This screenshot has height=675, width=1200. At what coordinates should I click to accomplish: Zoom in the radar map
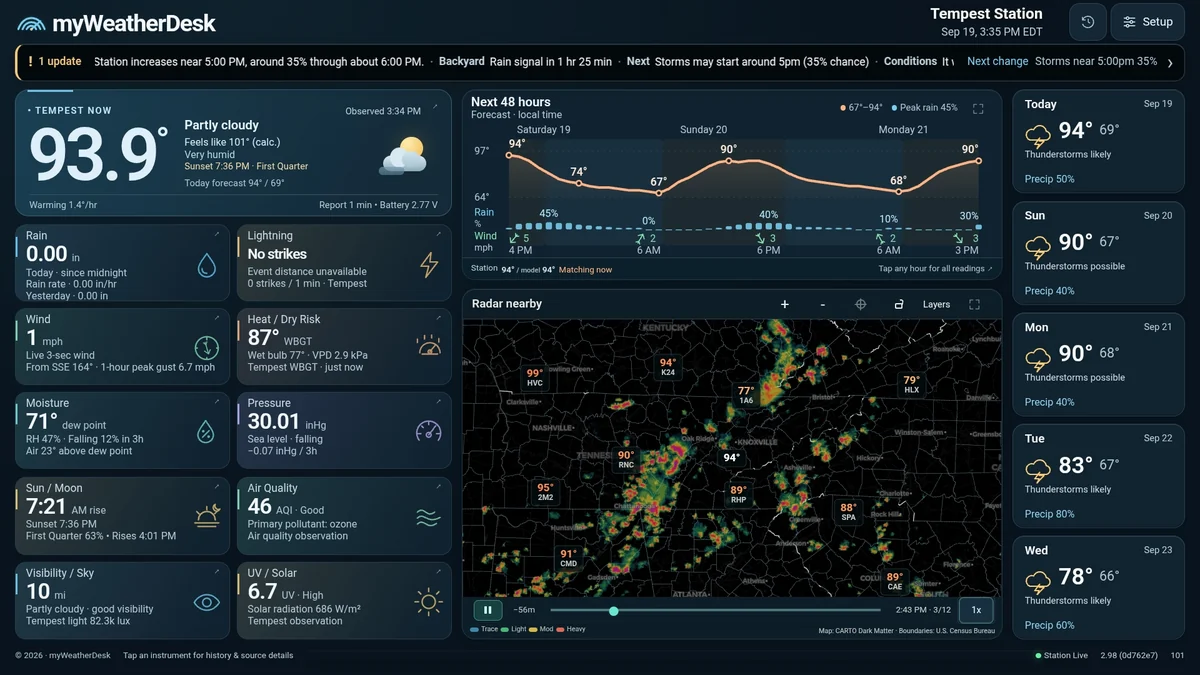pyautogui.click(x=785, y=304)
